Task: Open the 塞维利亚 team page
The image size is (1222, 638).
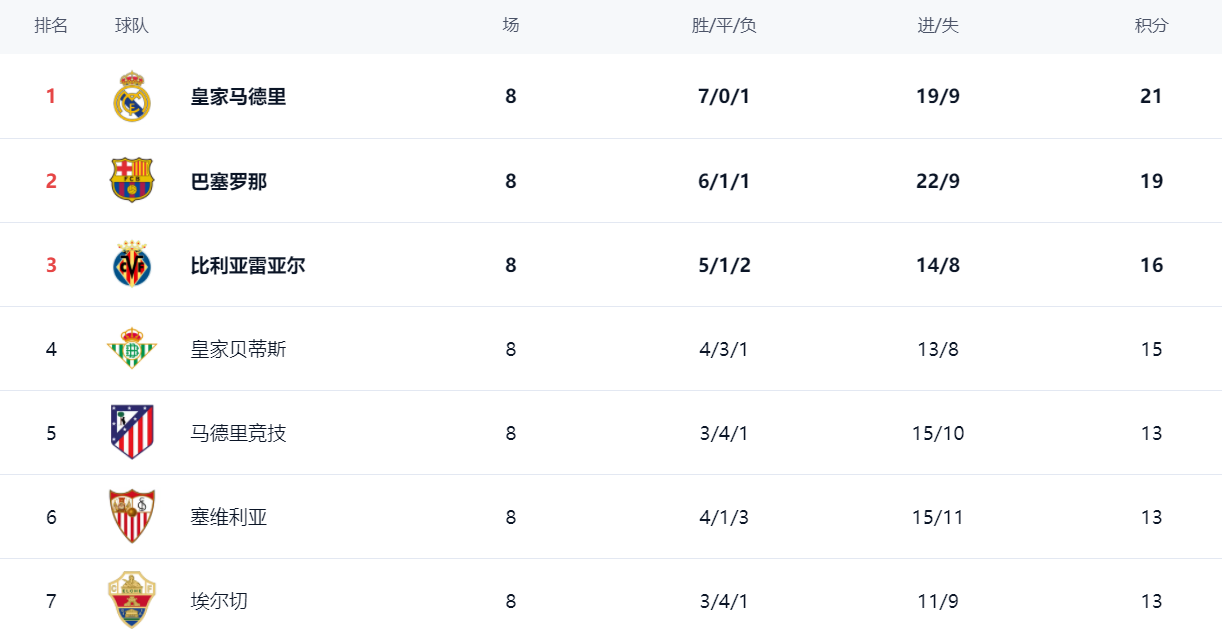Action: point(229,518)
